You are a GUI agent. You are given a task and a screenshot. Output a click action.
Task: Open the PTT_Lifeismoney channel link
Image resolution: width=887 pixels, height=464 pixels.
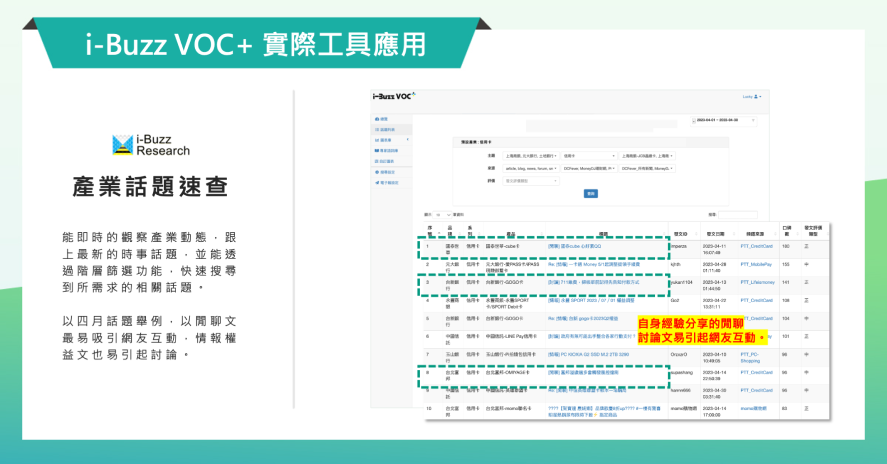tap(757, 282)
